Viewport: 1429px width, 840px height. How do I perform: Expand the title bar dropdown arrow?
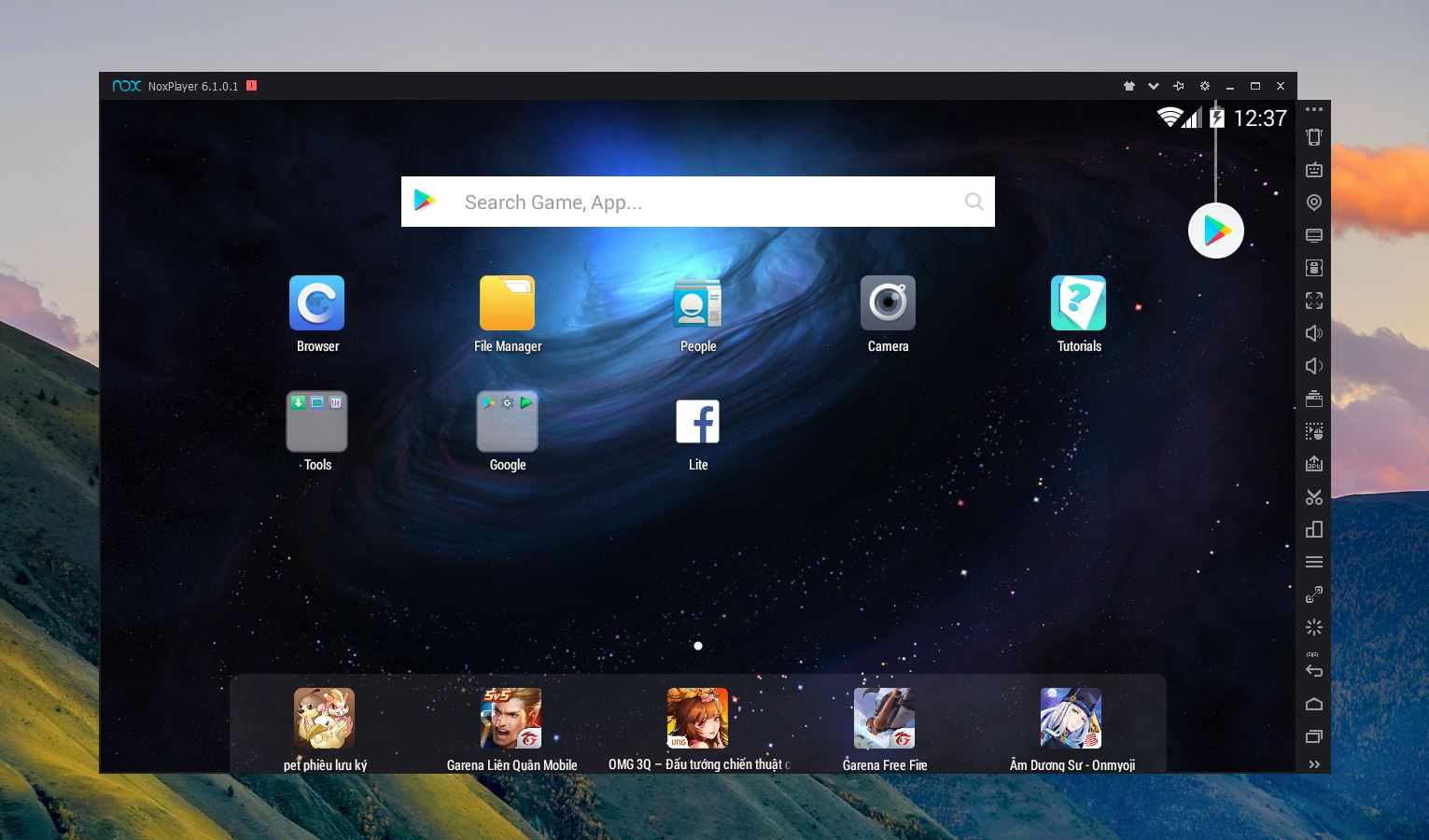point(1154,86)
